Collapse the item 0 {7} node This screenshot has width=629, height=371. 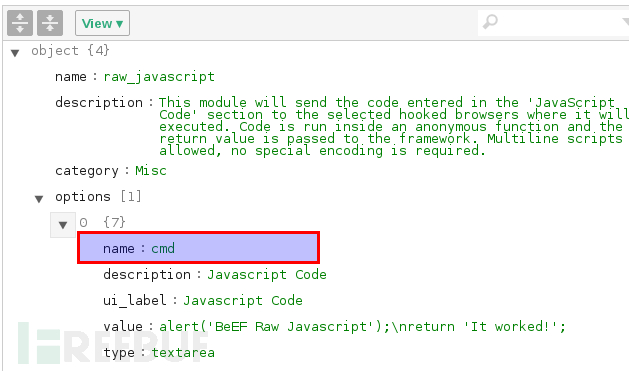[x=63, y=225]
